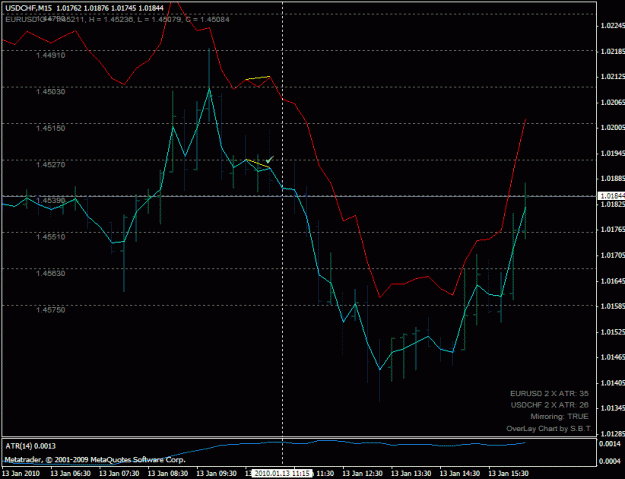Screen dimensions: 625x479
Task: Click the 13 Jan 06:30 time axis label
Action: click(71, 473)
